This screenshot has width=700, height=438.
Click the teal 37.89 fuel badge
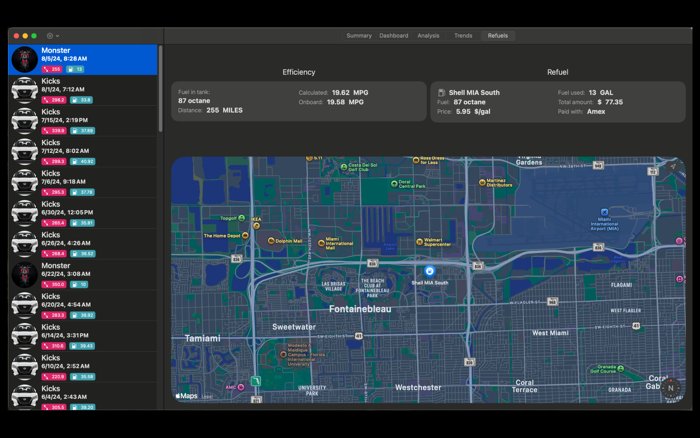pyautogui.click(x=83, y=131)
